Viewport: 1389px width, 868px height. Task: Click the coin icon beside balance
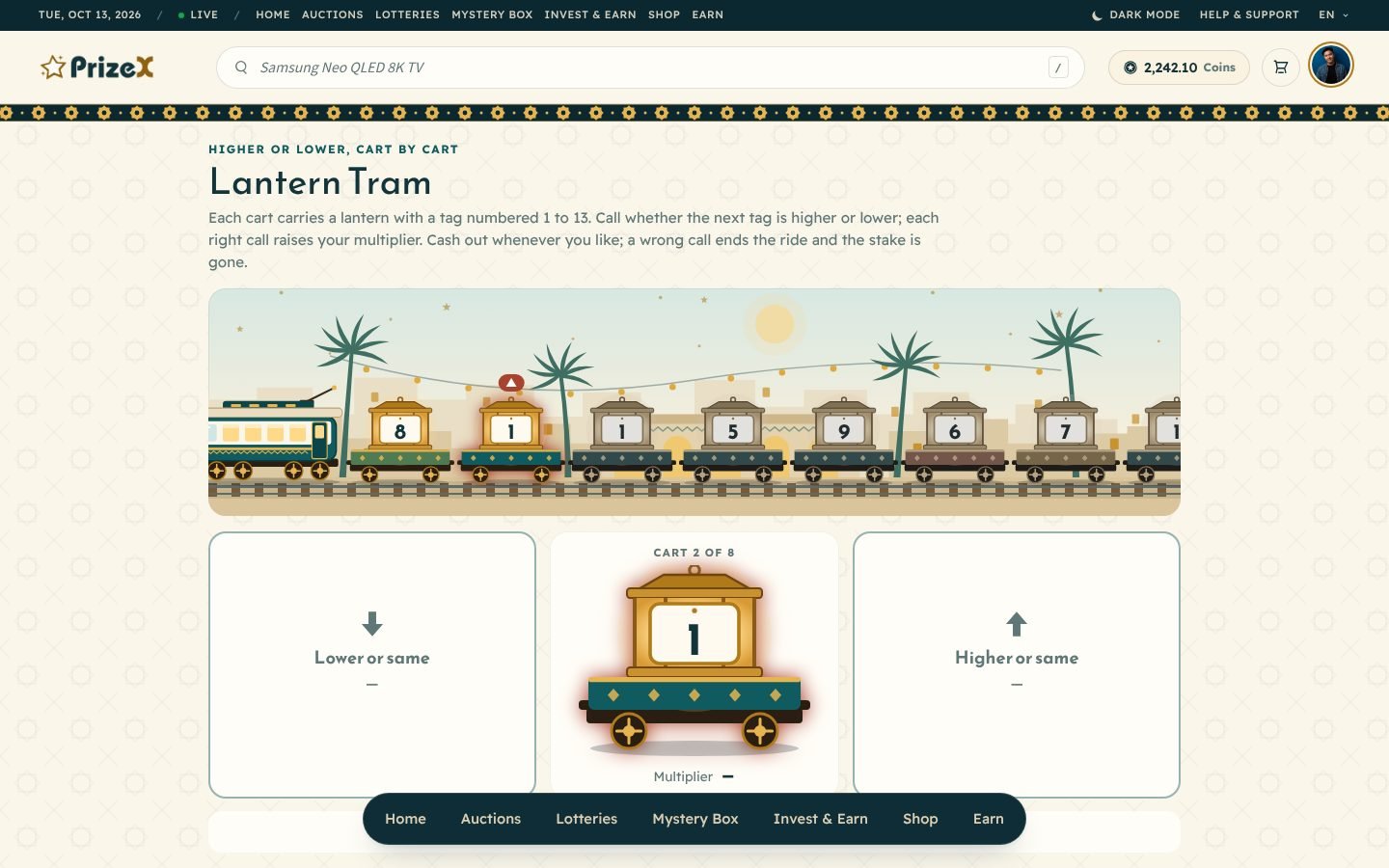point(1130,68)
